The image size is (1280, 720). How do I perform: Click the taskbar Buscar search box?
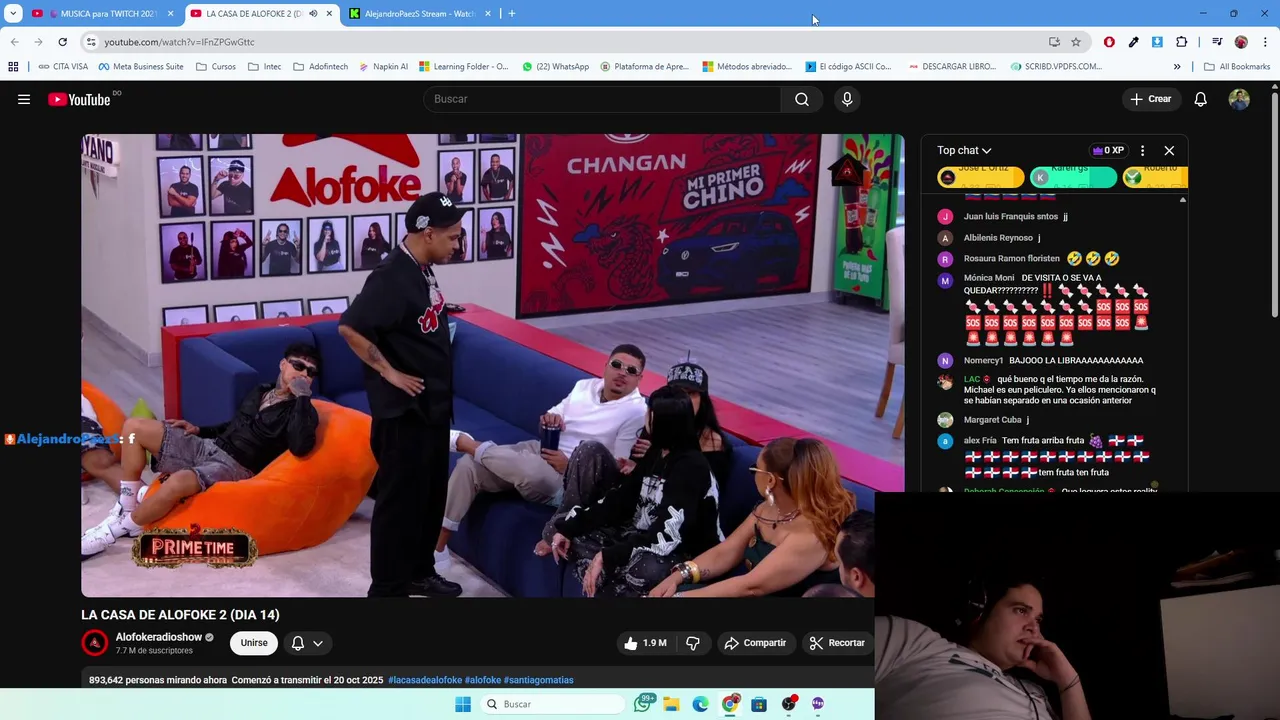(551, 704)
